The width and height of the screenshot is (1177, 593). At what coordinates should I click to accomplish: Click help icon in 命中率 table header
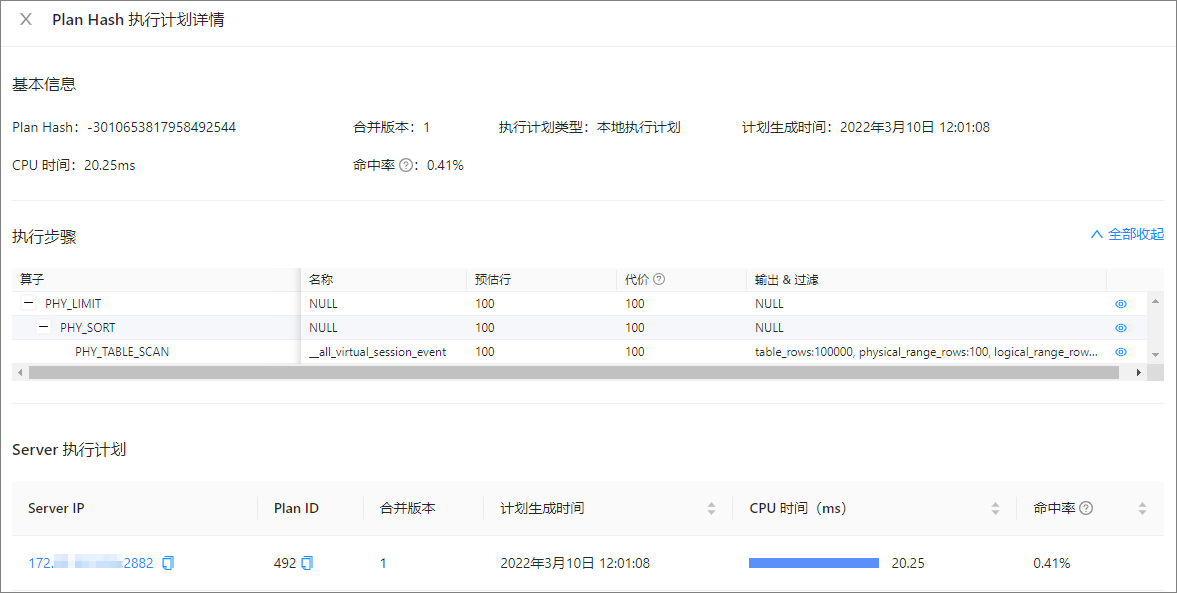tap(1085, 508)
